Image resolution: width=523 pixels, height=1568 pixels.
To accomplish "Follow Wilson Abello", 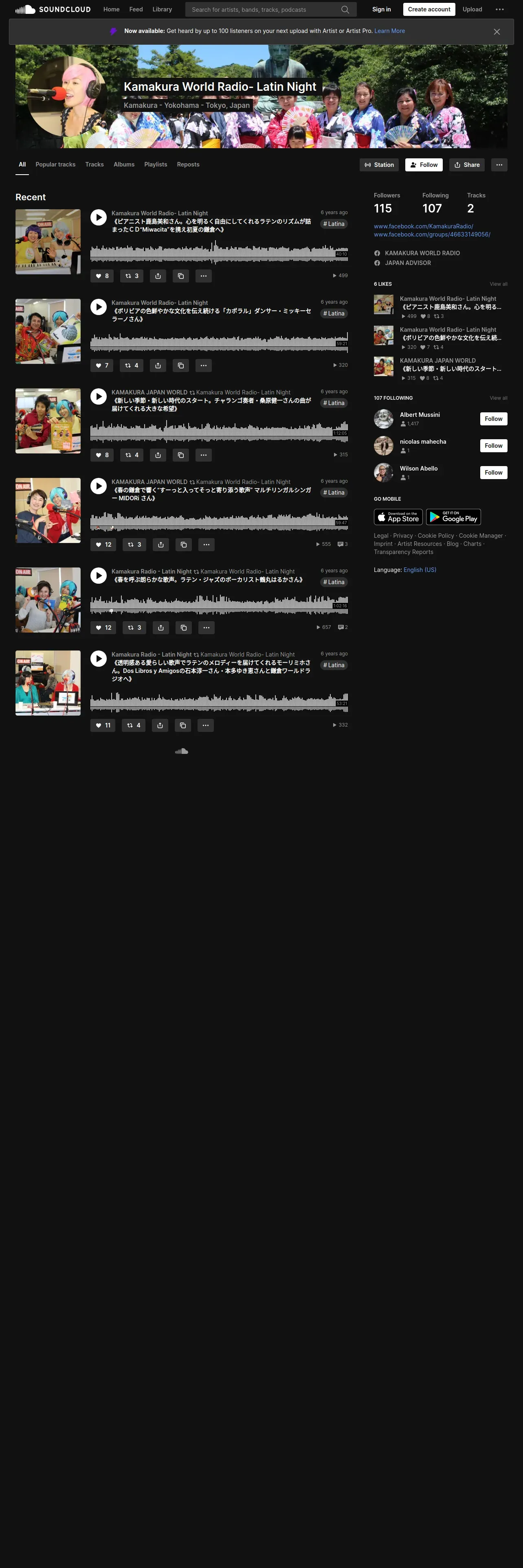I will click(494, 472).
